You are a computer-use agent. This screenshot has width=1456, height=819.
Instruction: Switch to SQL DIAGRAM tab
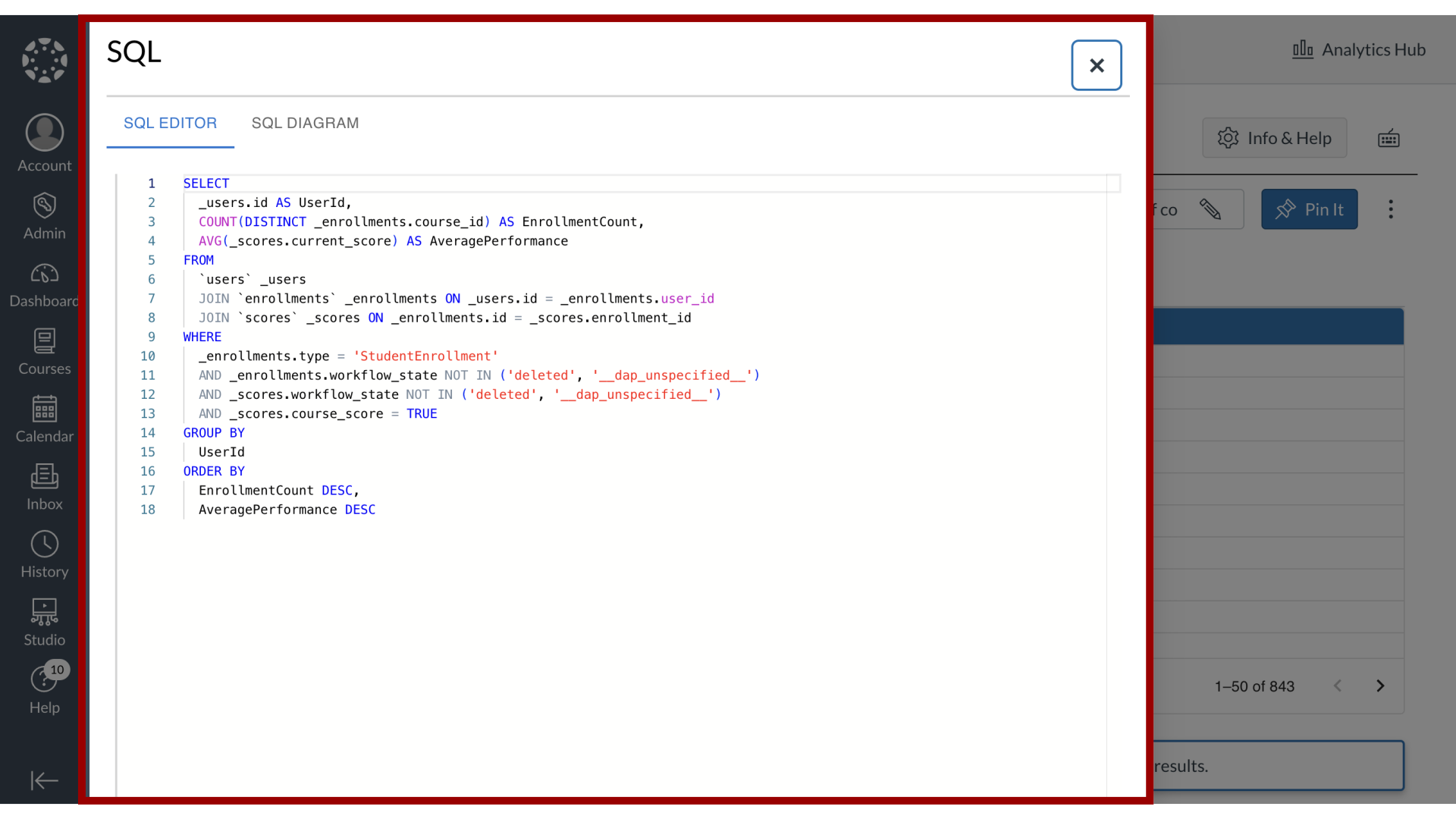[x=305, y=123]
